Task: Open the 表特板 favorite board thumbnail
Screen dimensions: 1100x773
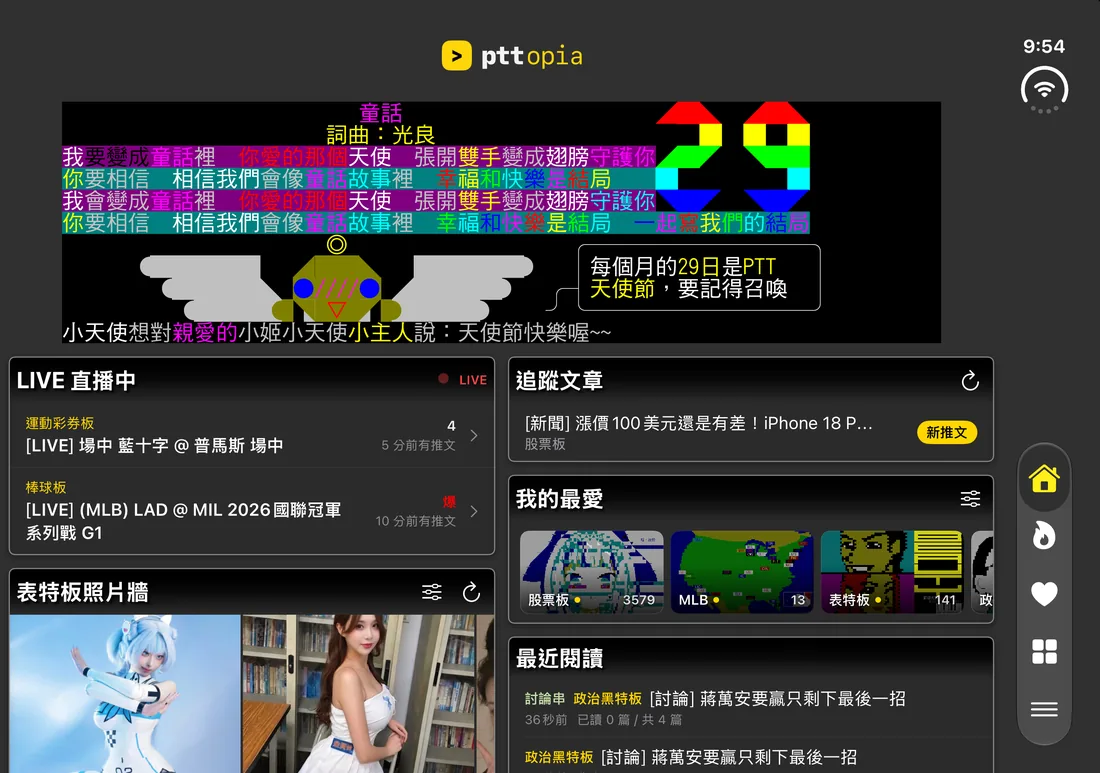Action: [x=892, y=572]
